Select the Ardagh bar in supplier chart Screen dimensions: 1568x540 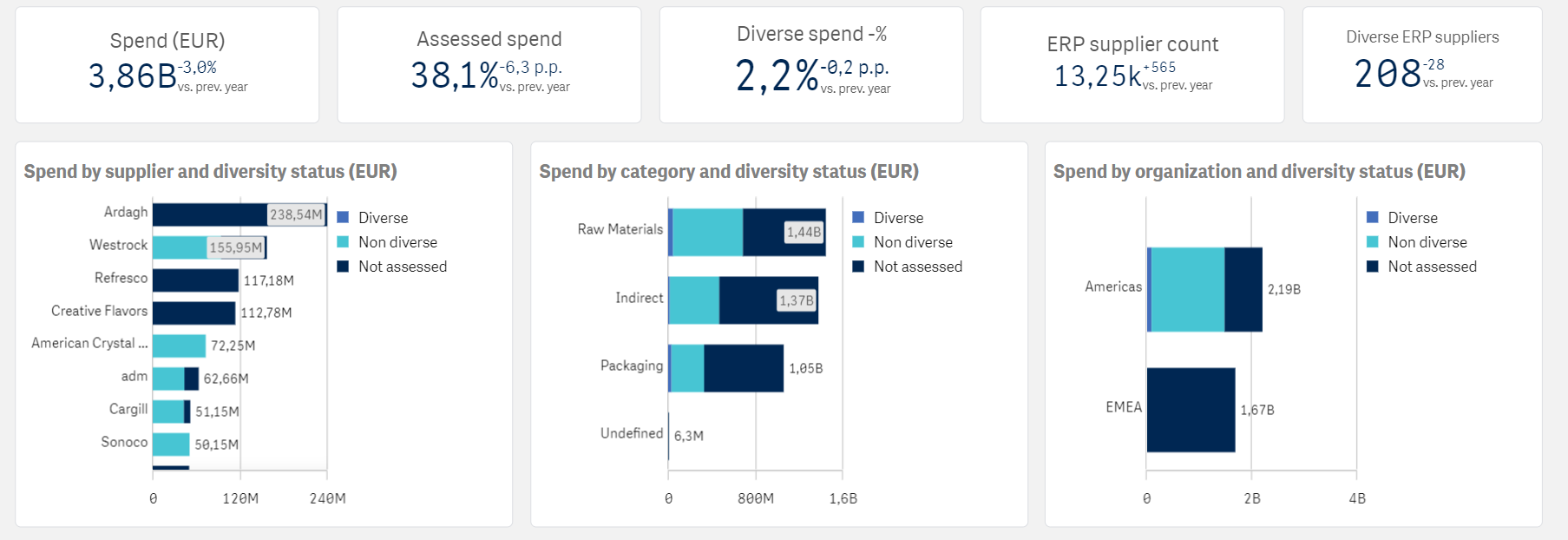209,214
